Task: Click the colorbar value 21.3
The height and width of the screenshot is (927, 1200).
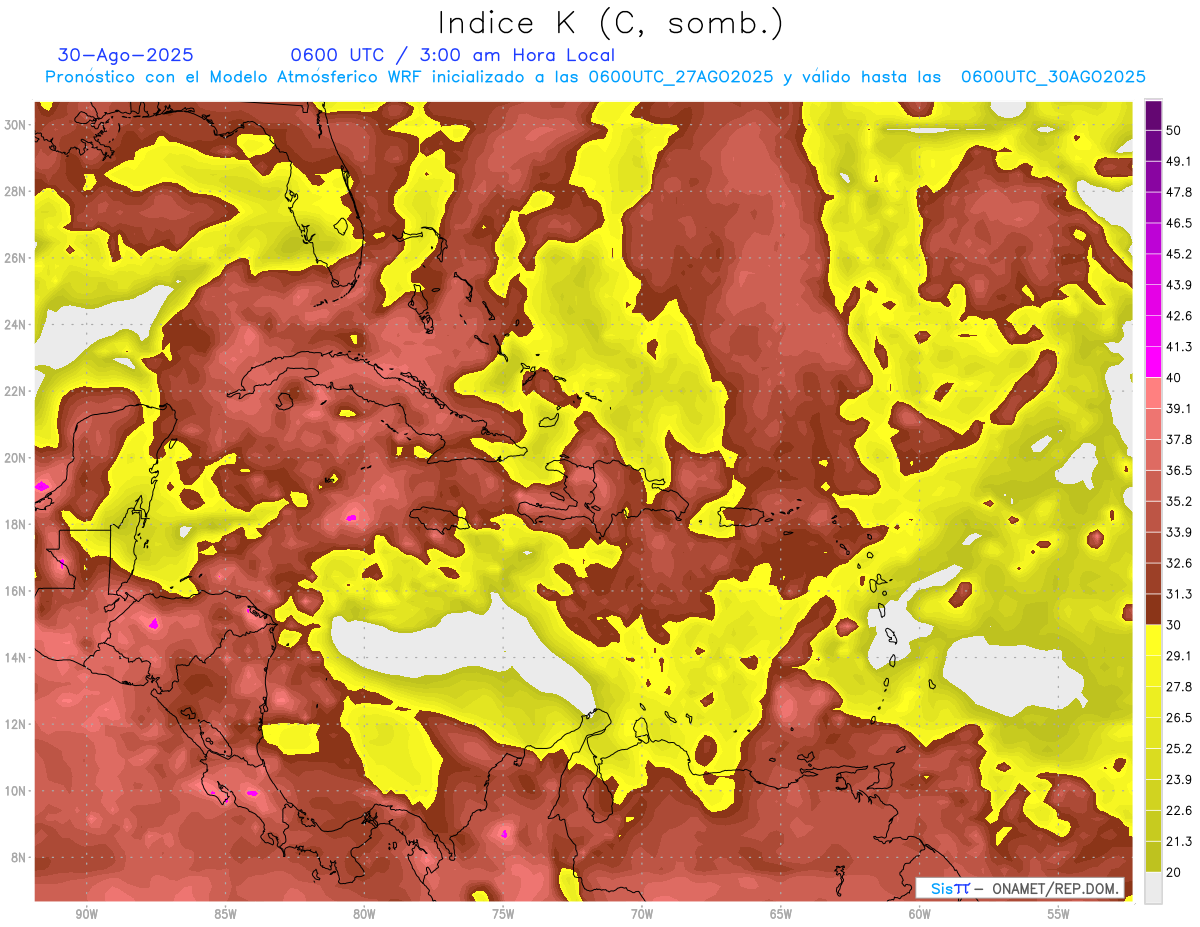Action: pyautogui.click(x=1179, y=841)
